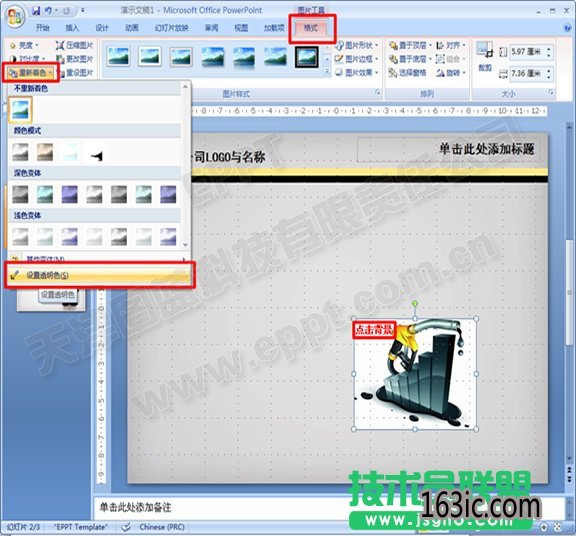
Task: Select the No Recolor thumbnail under 不重新着色
Action: pyautogui.click(x=20, y=109)
